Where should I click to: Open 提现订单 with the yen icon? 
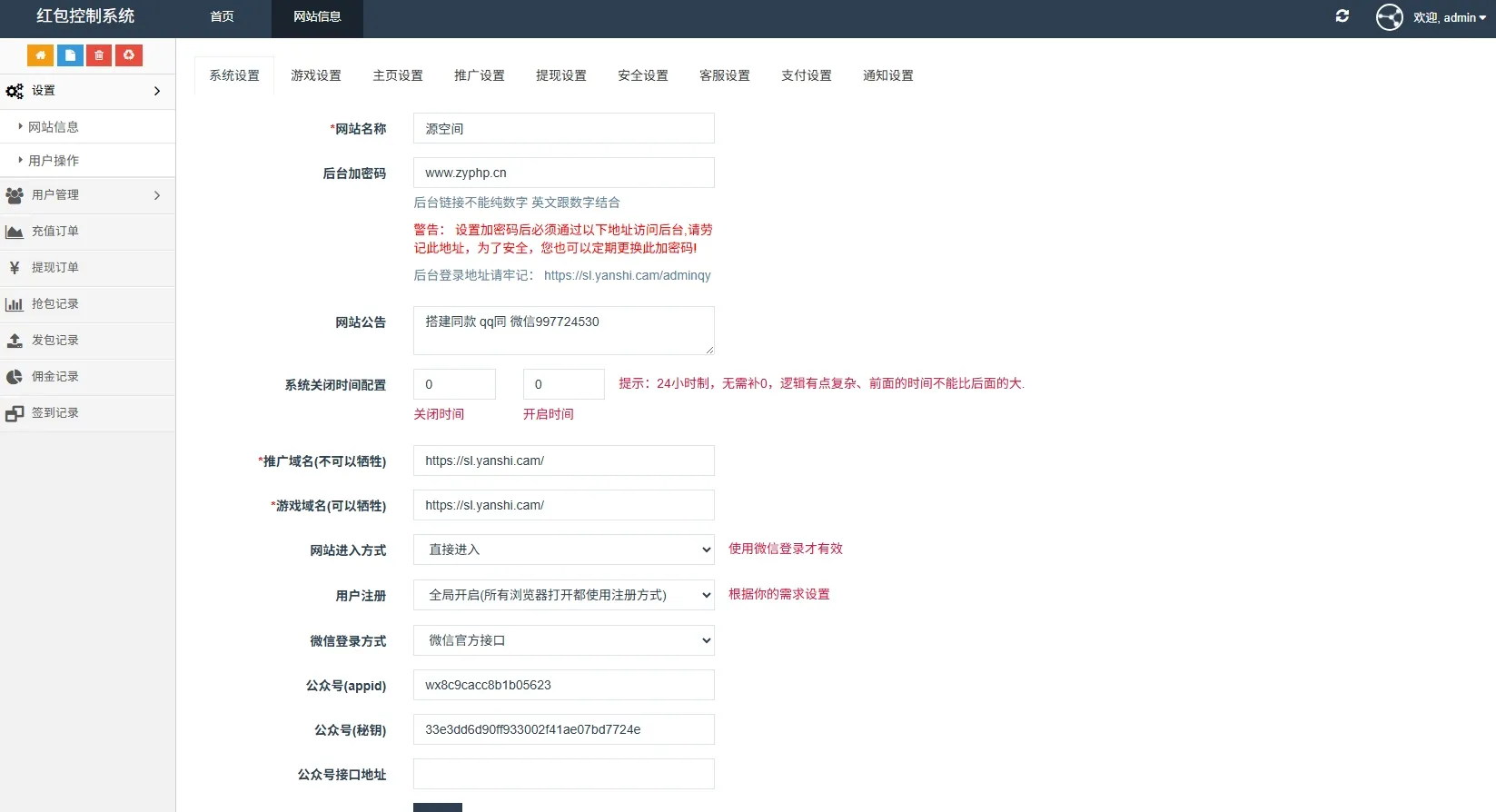[x=87, y=268]
